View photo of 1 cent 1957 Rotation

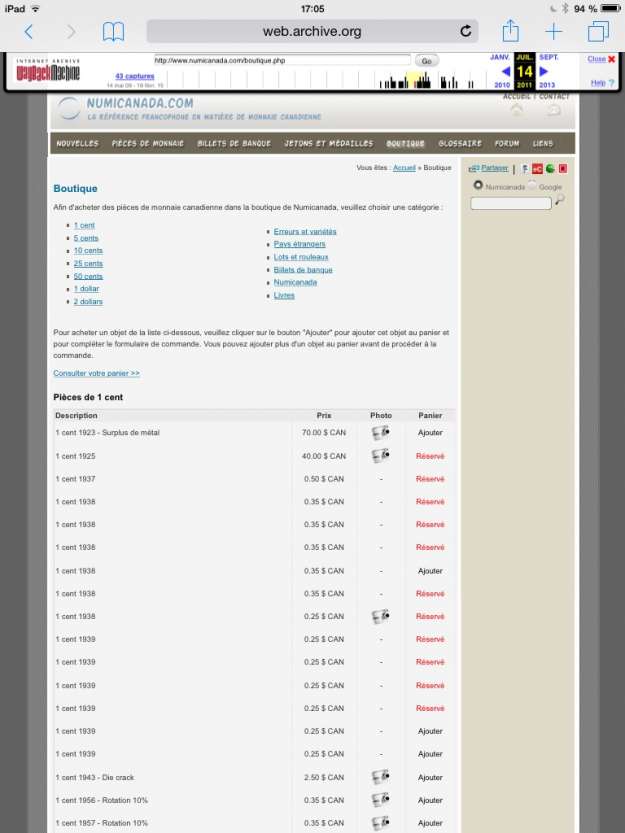coord(381,823)
